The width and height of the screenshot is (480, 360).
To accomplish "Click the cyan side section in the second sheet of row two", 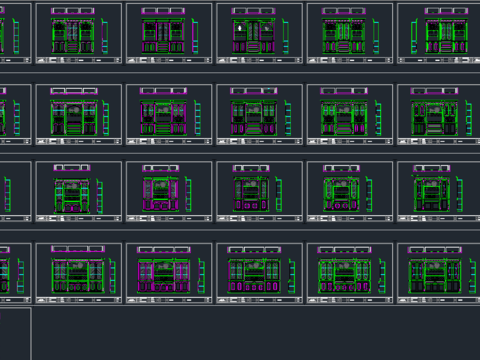I will click(197, 118).
